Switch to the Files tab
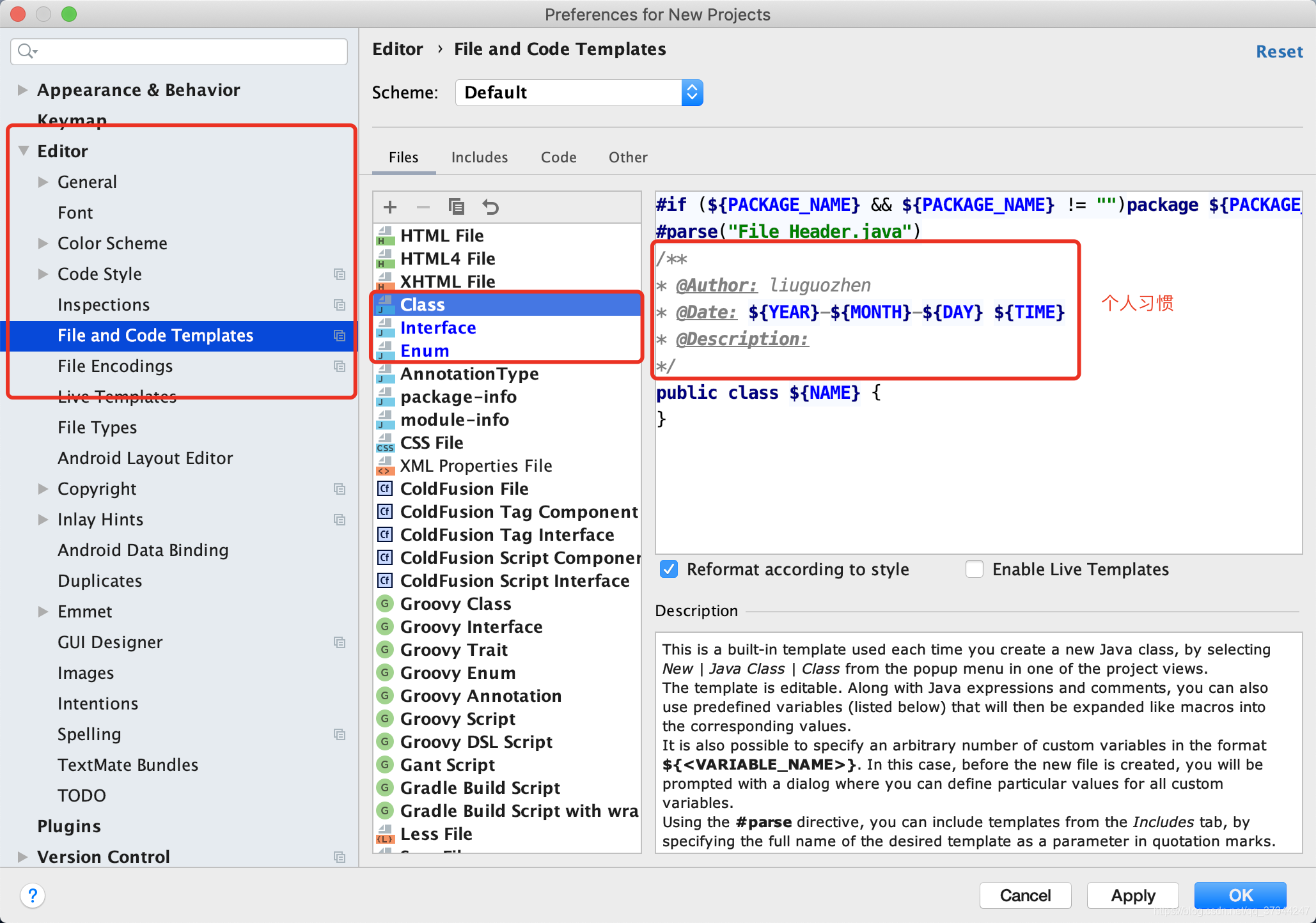 click(403, 157)
